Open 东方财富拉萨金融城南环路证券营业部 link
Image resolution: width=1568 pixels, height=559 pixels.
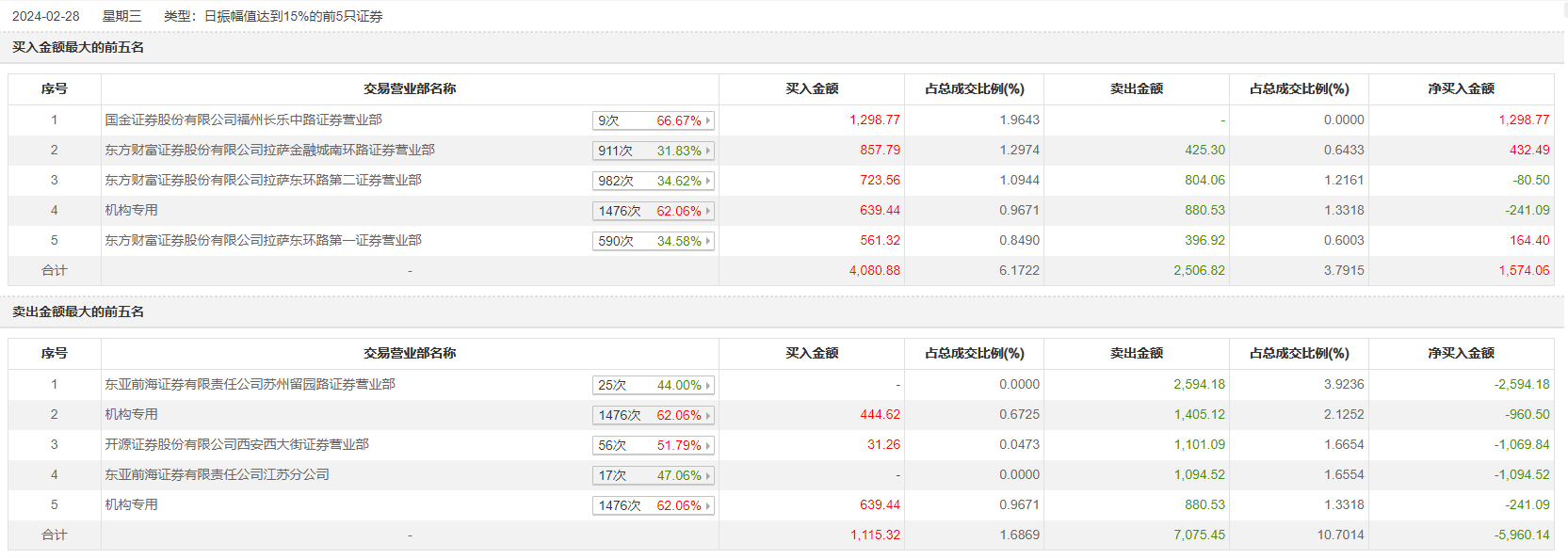coord(269,150)
